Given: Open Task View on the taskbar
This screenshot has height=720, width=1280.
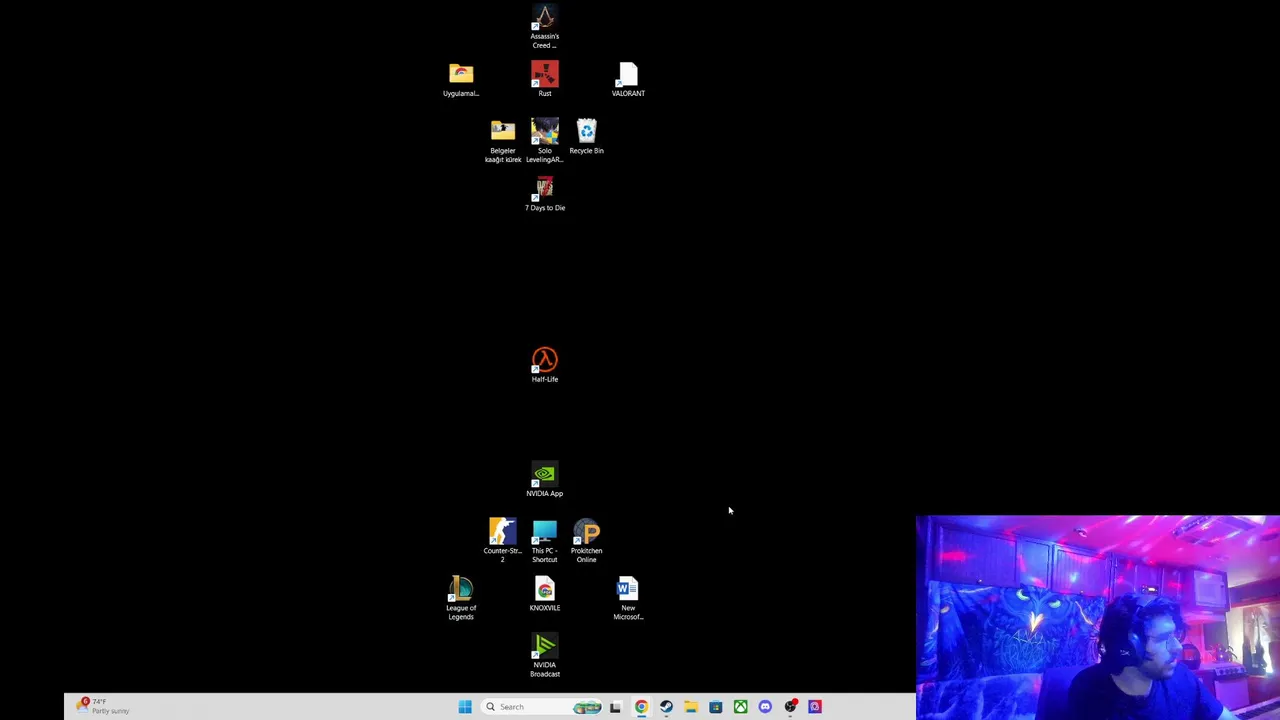Looking at the screenshot, I should click(x=616, y=707).
